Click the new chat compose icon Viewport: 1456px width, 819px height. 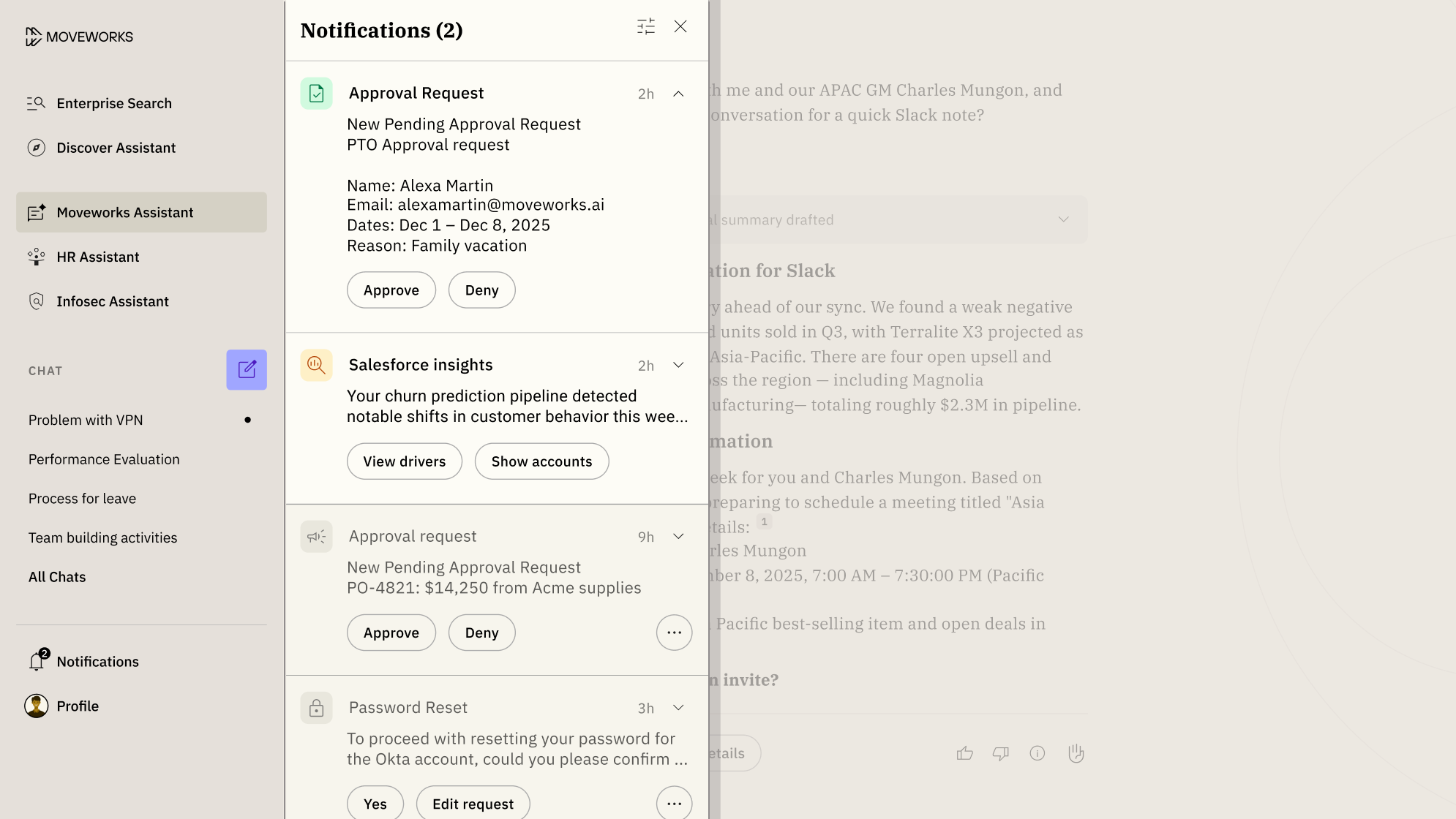pos(247,369)
